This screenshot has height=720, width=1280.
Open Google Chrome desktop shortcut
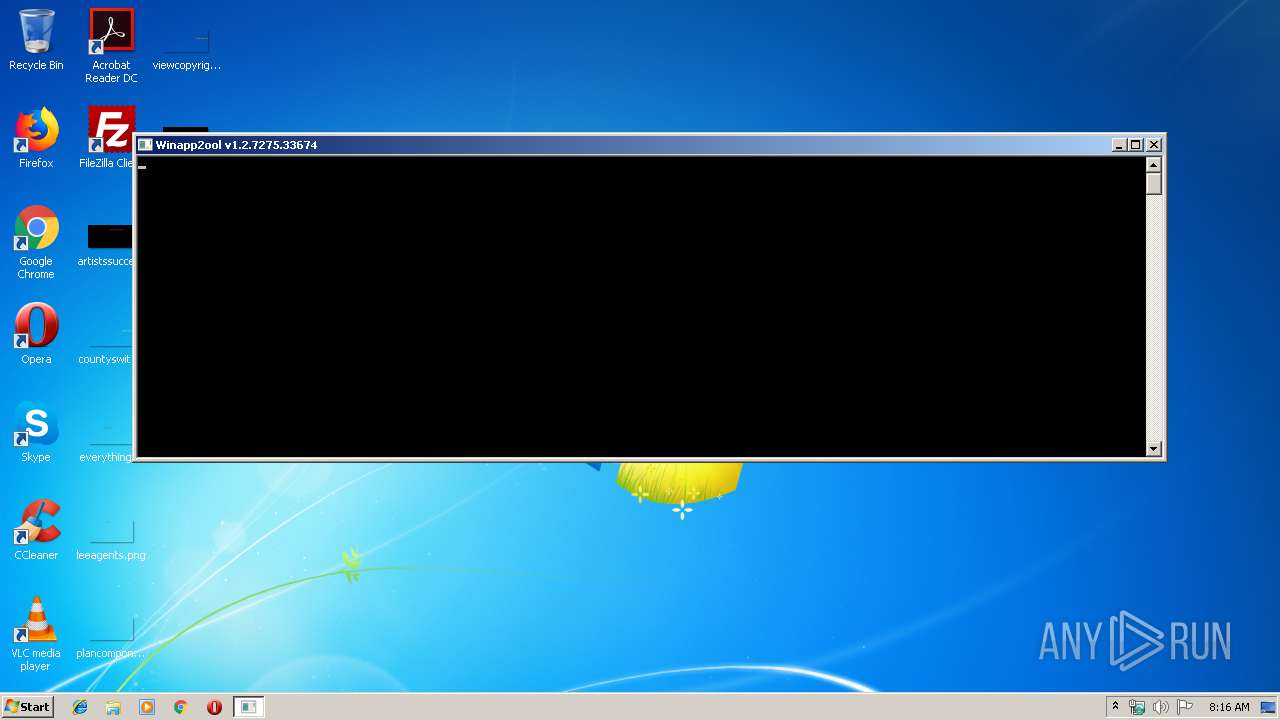(x=36, y=242)
